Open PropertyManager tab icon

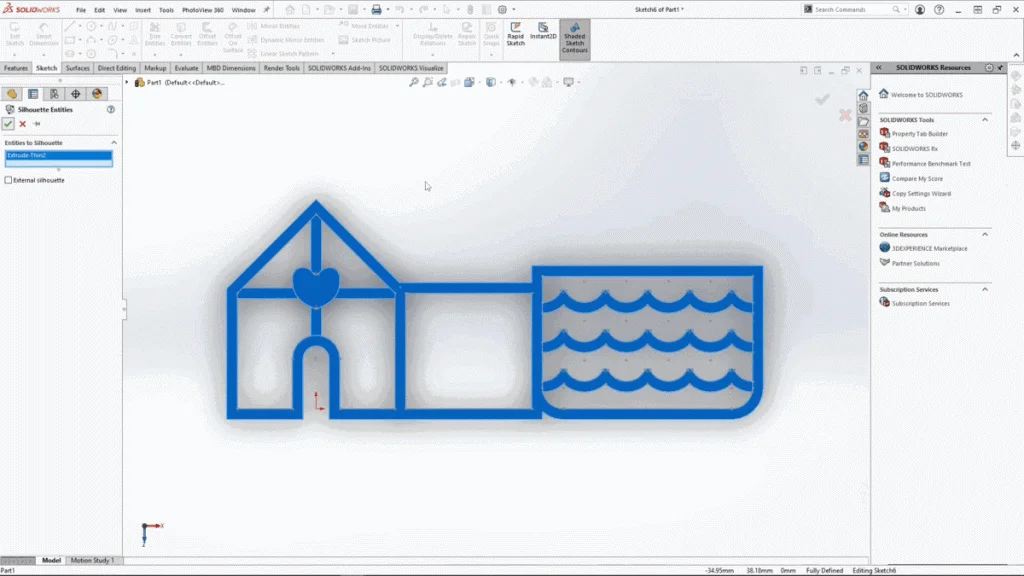tap(33, 94)
